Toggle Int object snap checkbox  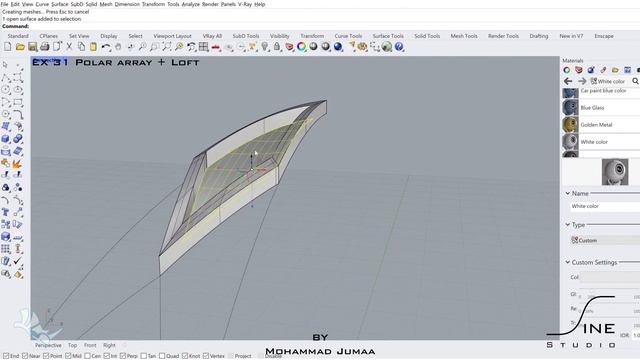[x=107, y=356]
